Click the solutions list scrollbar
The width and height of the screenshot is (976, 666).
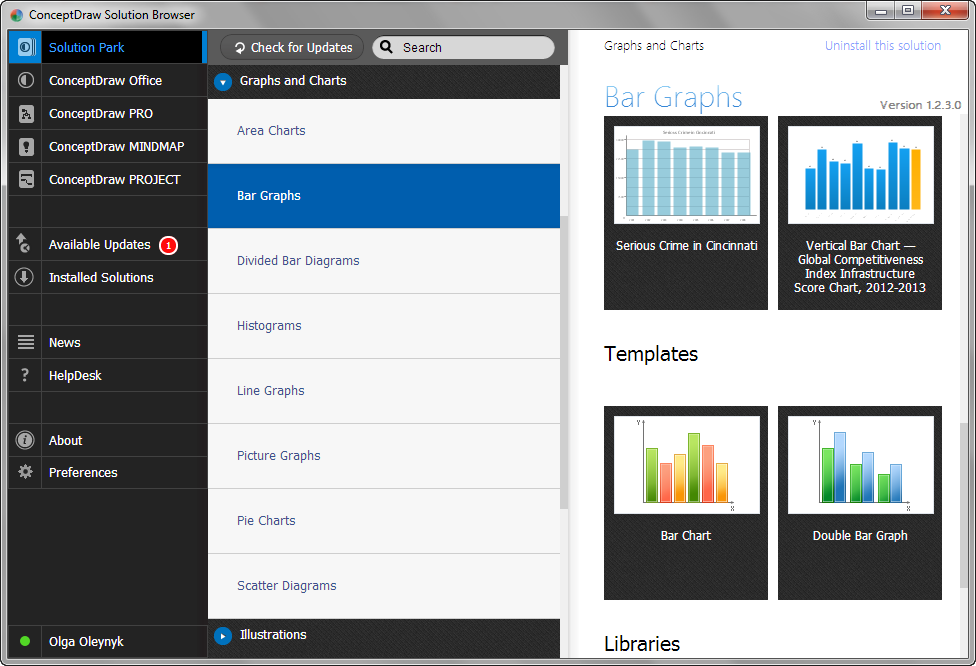click(564, 362)
